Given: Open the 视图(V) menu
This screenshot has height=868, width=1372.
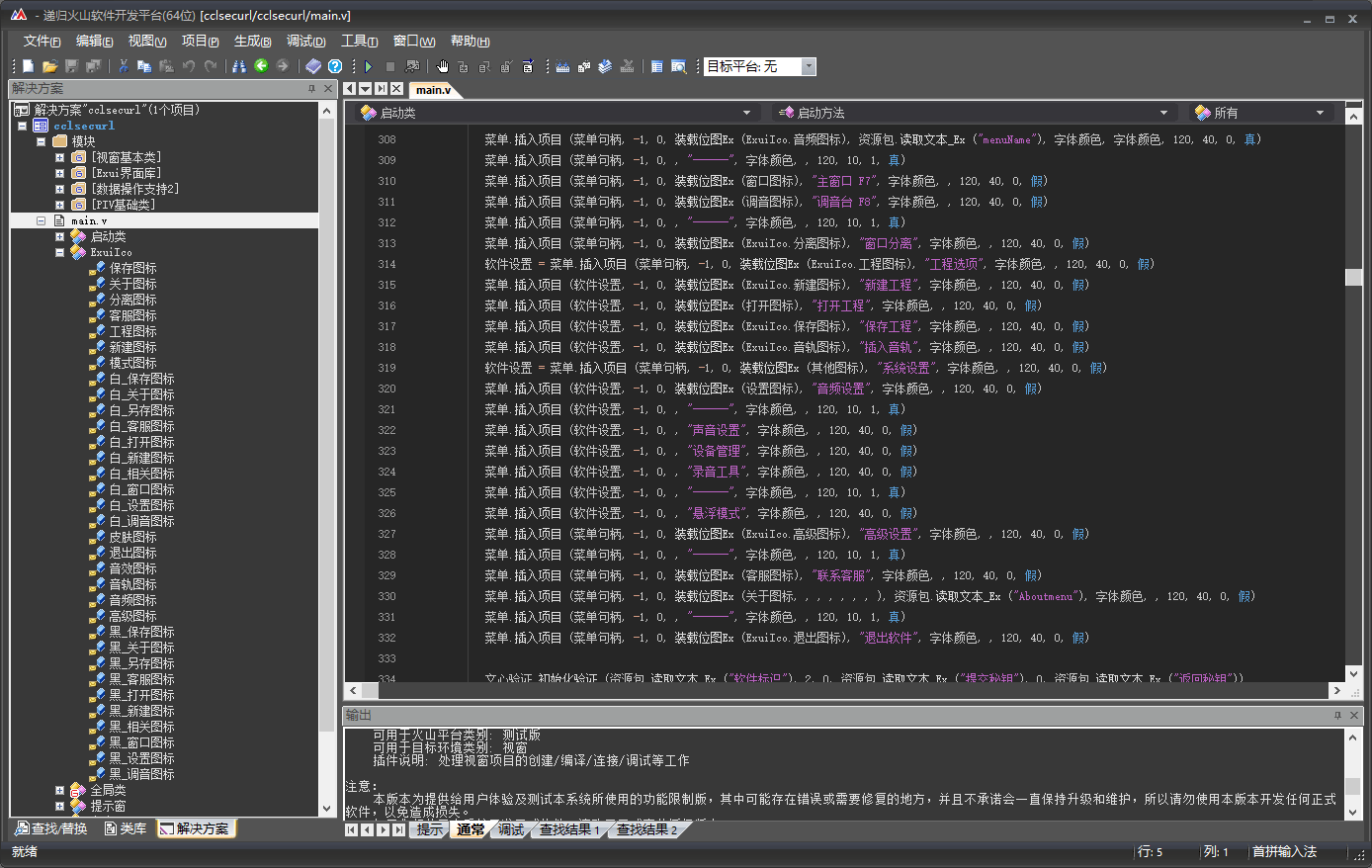Looking at the screenshot, I should pyautogui.click(x=147, y=41).
